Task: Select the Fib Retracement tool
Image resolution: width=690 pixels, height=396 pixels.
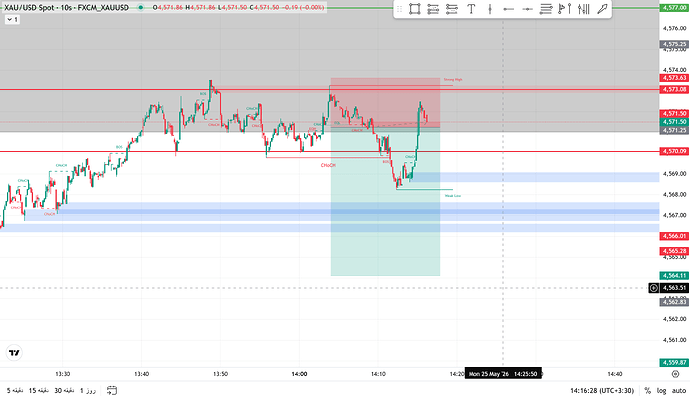Action: click(546, 9)
